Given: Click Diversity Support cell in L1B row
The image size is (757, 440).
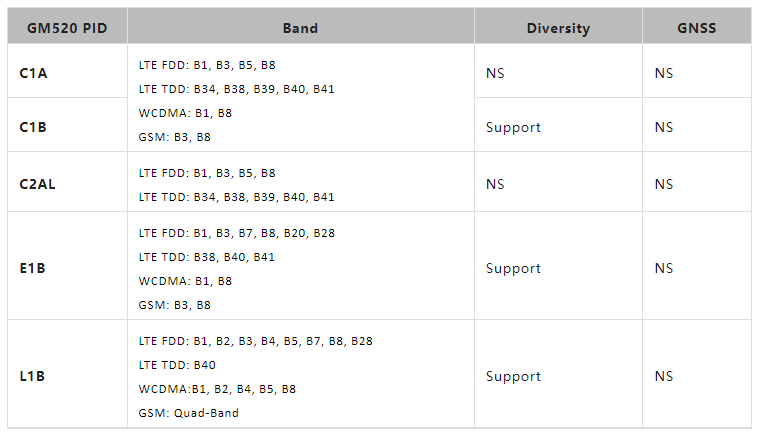Looking at the screenshot, I should coord(513,376).
